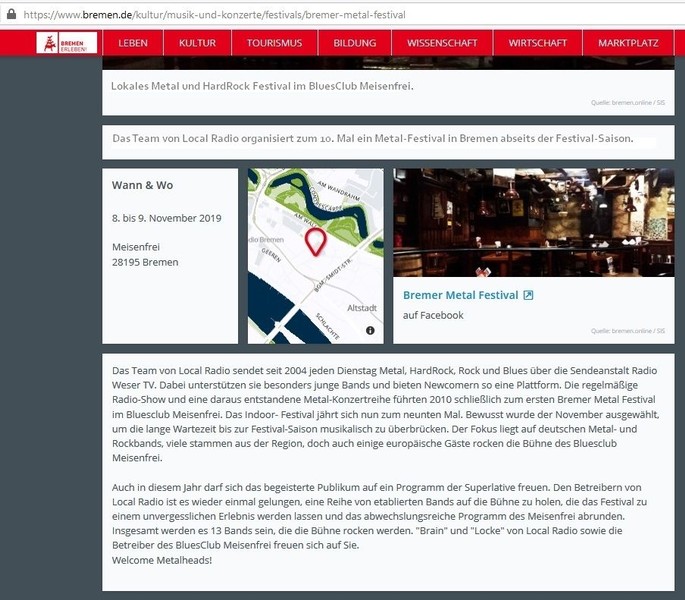Screen dimensions: 685x600
Task: Click the padlock icon in address bar
Action: pyautogui.click(x=11, y=14)
